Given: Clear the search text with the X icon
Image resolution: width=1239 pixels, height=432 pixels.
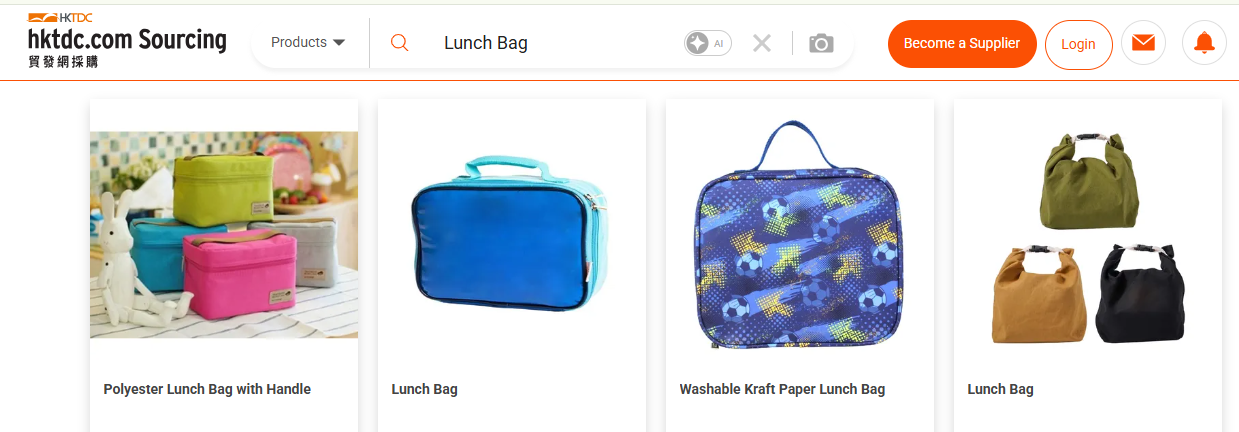Looking at the screenshot, I should coord(762,43).
